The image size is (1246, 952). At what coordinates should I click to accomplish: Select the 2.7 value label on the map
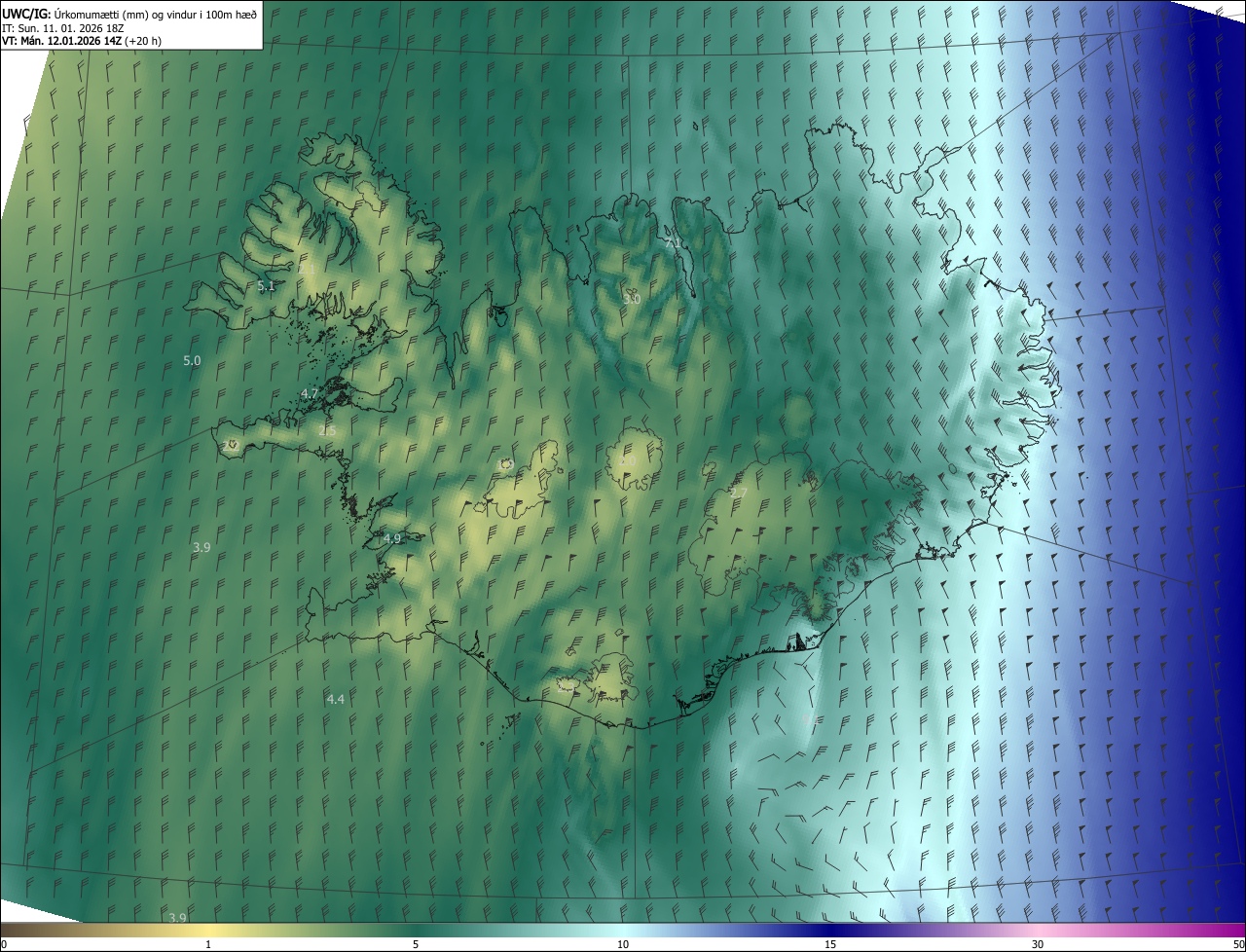(738, 494)
